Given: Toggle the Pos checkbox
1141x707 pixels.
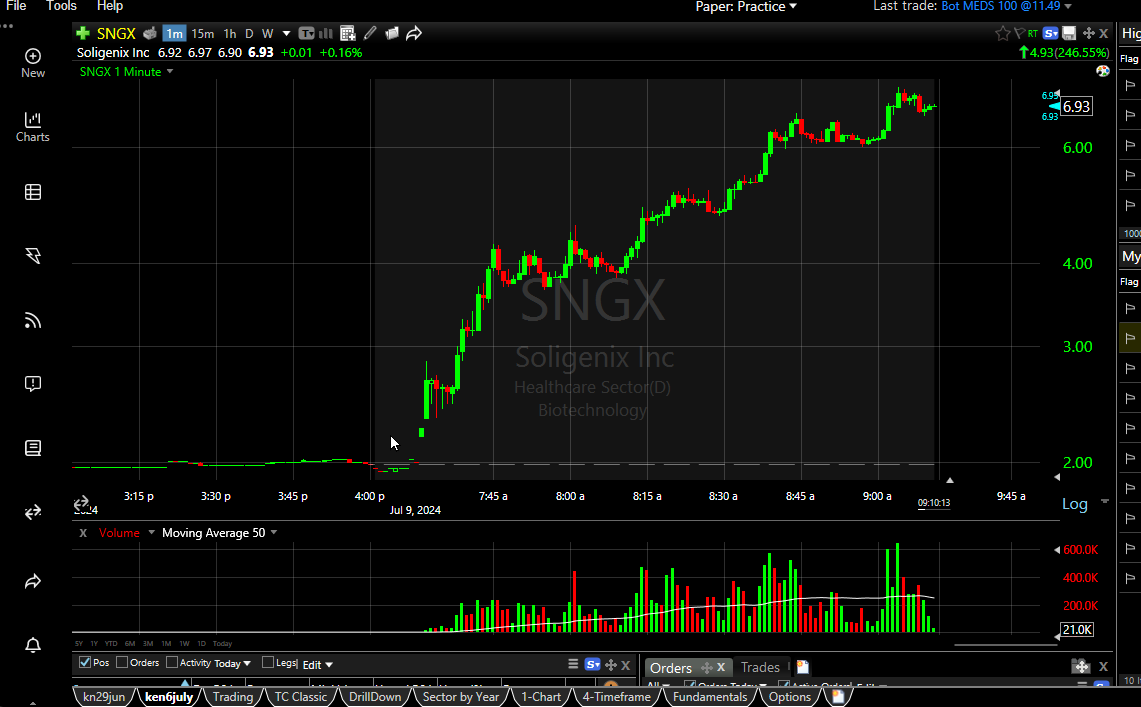Looking at the screenshot, I should click(85, 662).
